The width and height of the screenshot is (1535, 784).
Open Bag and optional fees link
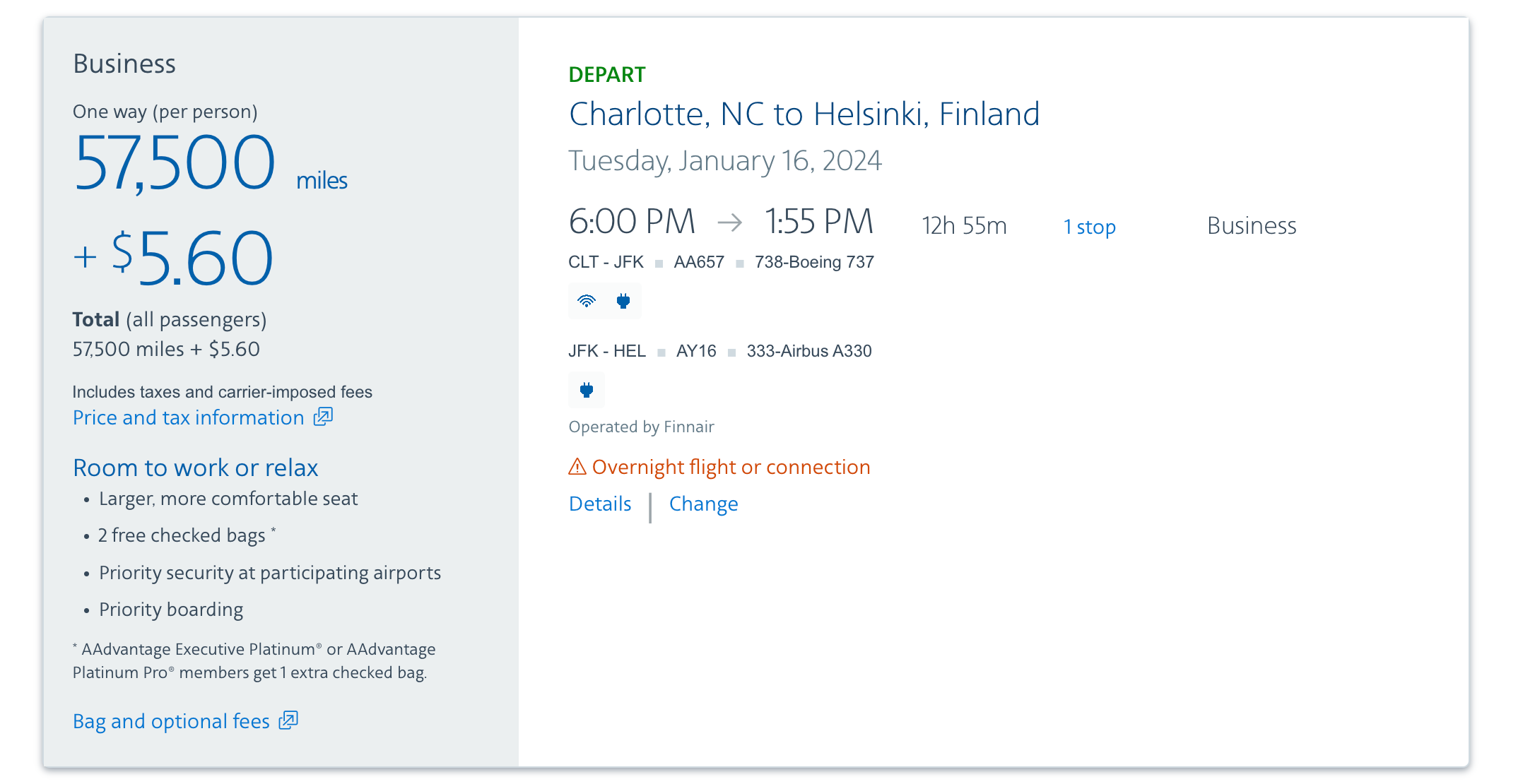pyautogui.click(x=171, y=721)
